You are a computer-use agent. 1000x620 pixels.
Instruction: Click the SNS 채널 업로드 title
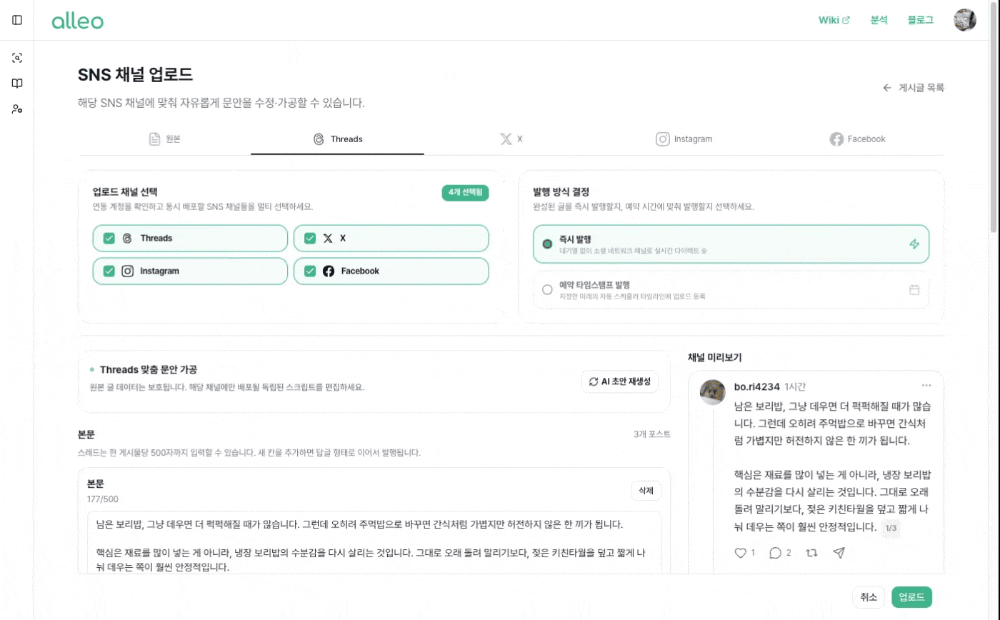click(x=135, y=75)
